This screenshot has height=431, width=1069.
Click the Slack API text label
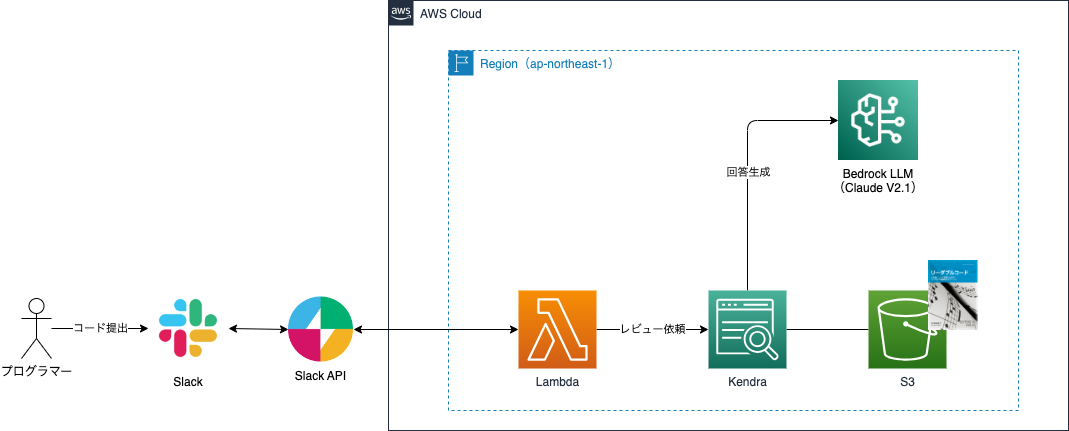click(320, 376)
